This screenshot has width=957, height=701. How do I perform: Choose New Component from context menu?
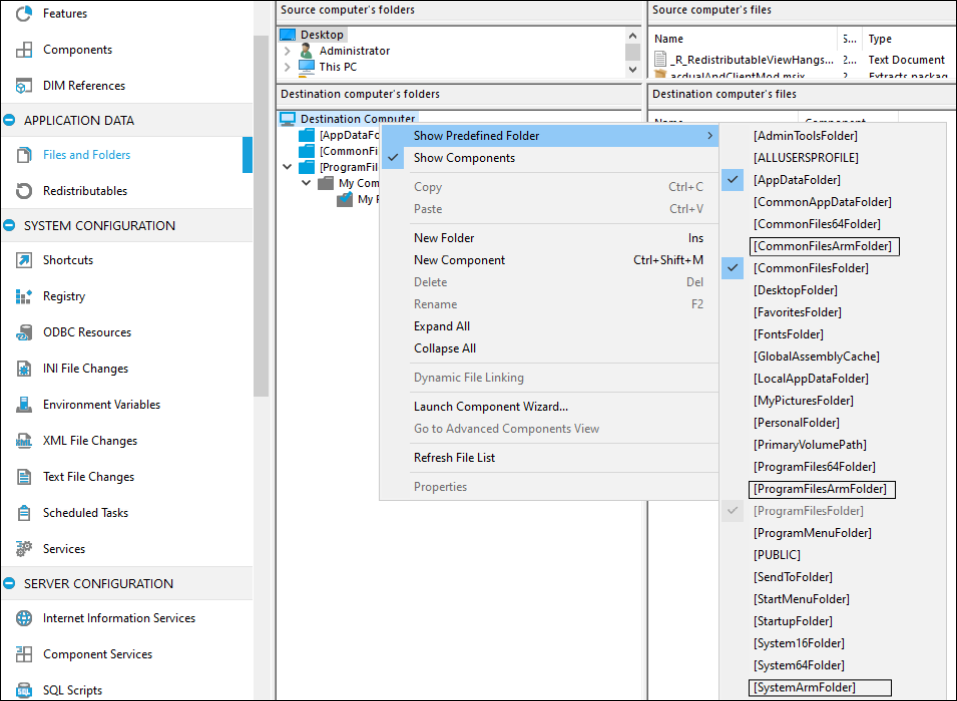point(459,260)
